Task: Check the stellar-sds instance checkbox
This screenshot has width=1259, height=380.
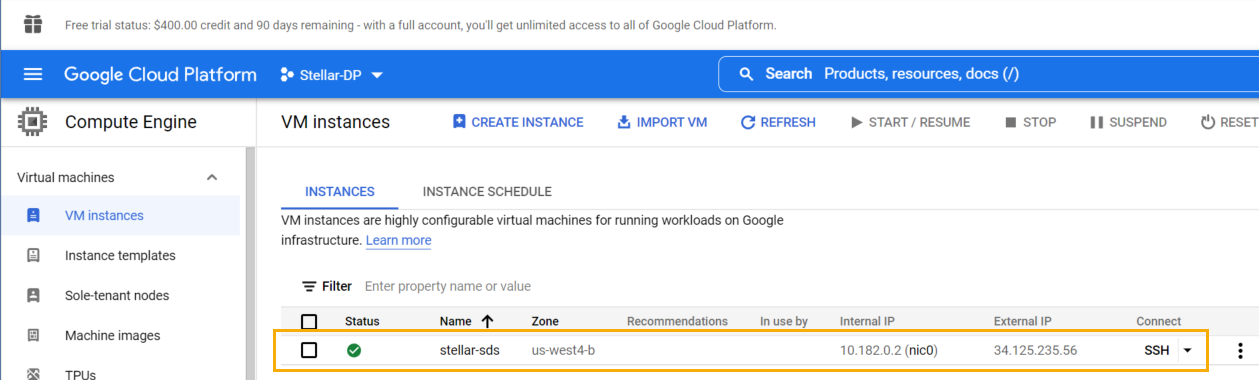Action: [309, 350]
